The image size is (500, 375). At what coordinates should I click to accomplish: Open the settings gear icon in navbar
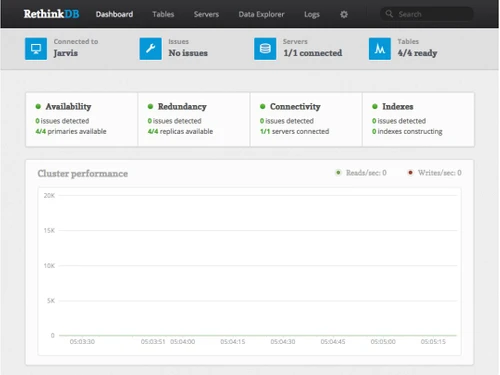(x=344, y=14)
